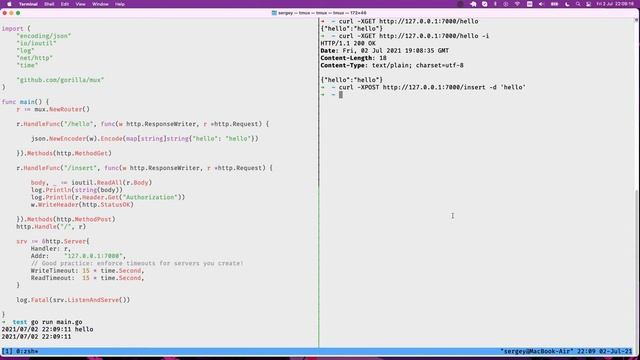
Task: Toggle Do Not Disturb moon icon
Action: pyautogui.click(x=567, y=4)
